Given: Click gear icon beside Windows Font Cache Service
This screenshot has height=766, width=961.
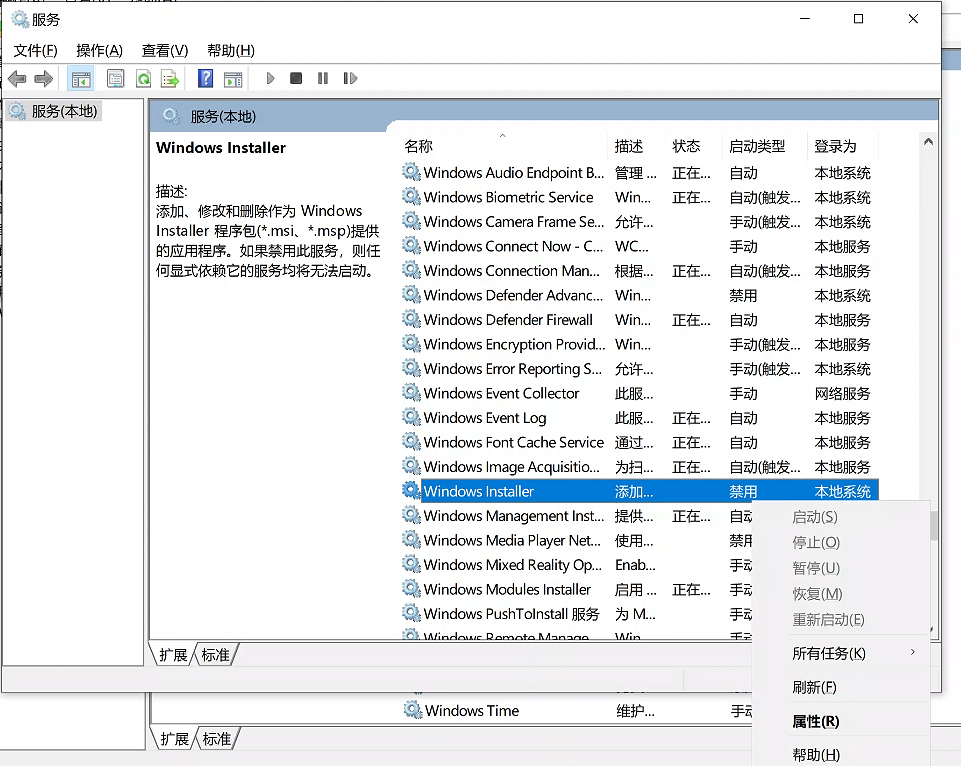Looking at the screenshot, I should (411, 441).
